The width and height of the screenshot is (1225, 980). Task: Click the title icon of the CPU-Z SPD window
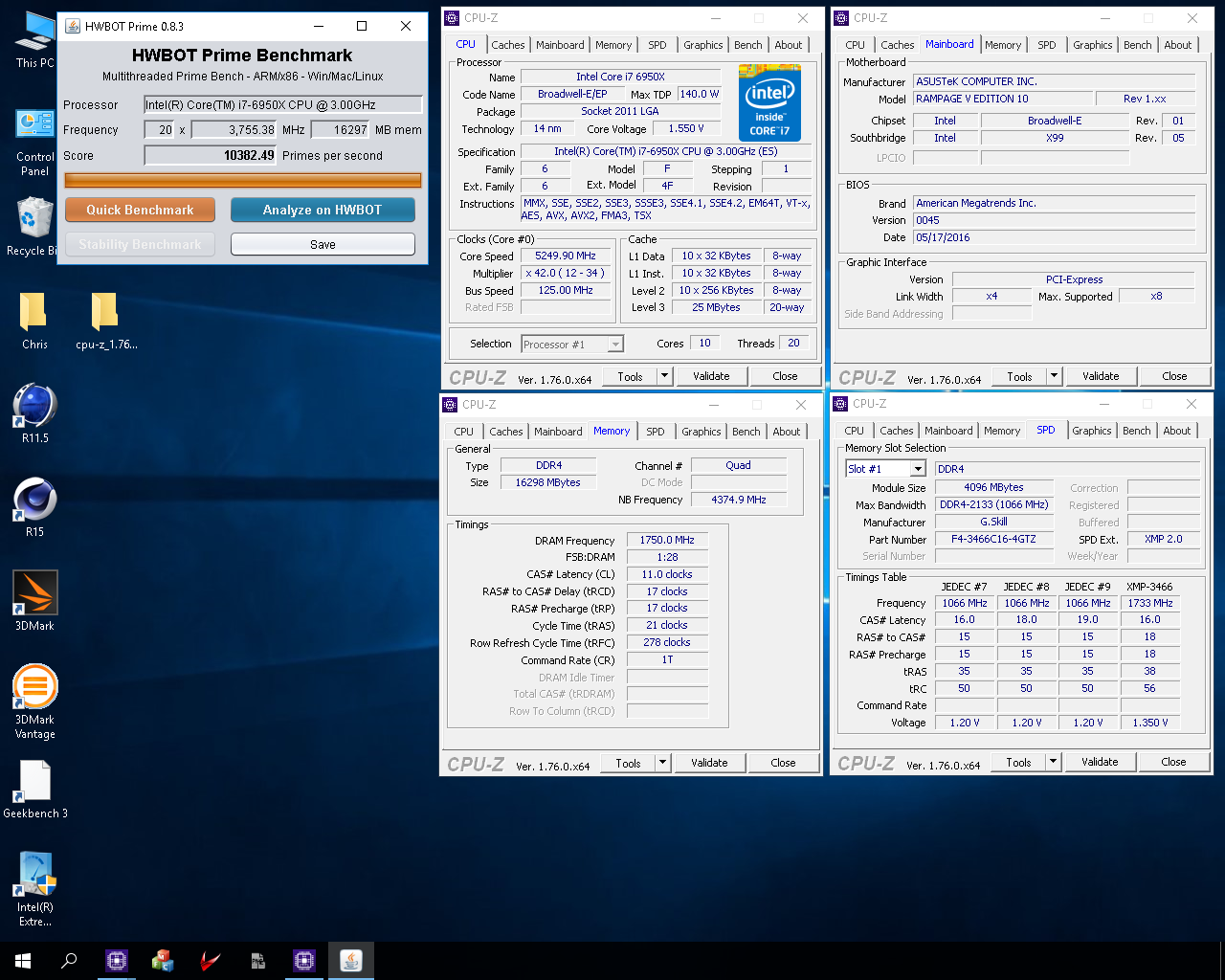[x=840, y=403]
